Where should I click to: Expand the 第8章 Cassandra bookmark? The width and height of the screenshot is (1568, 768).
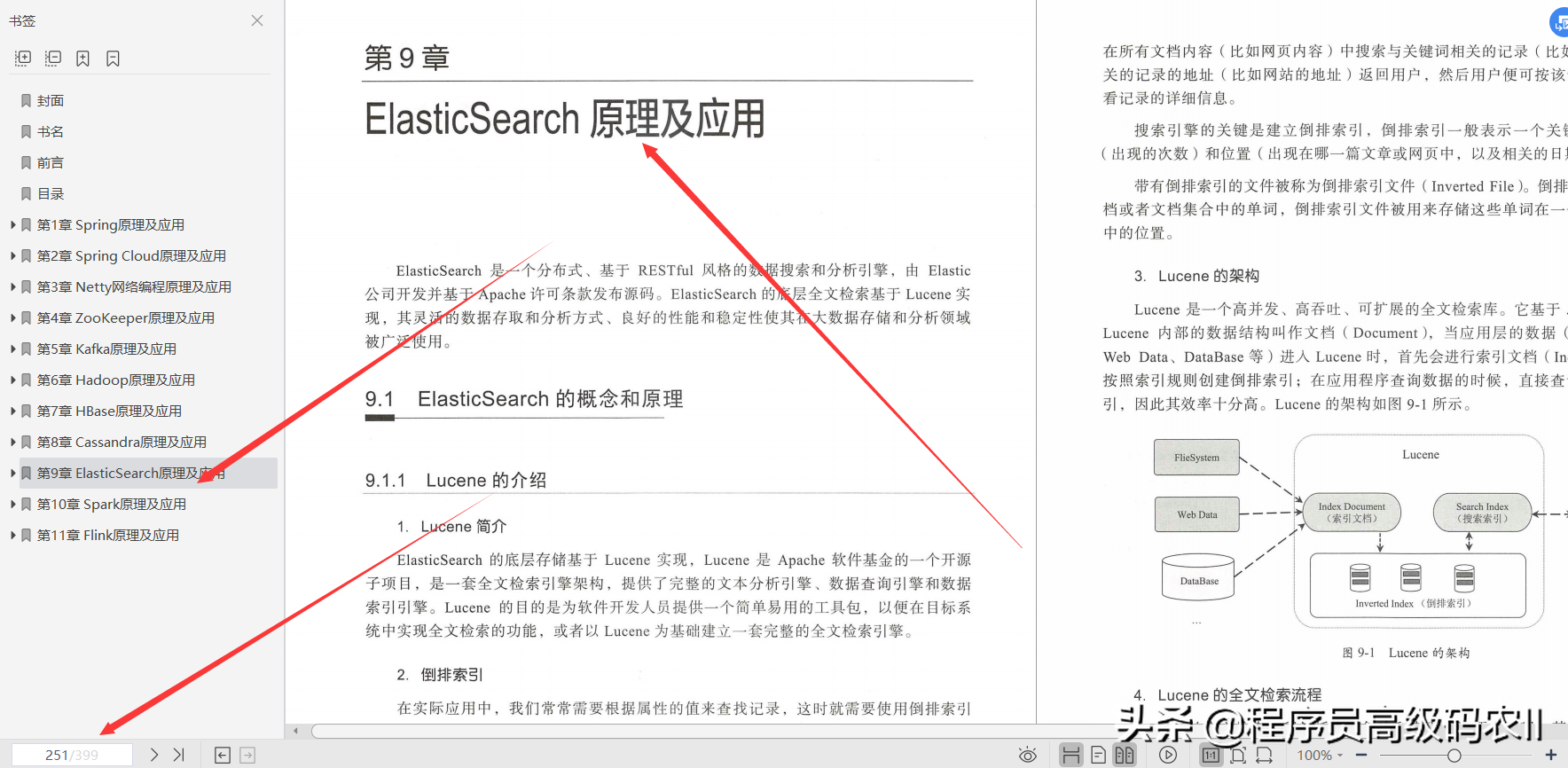(12, 443)
